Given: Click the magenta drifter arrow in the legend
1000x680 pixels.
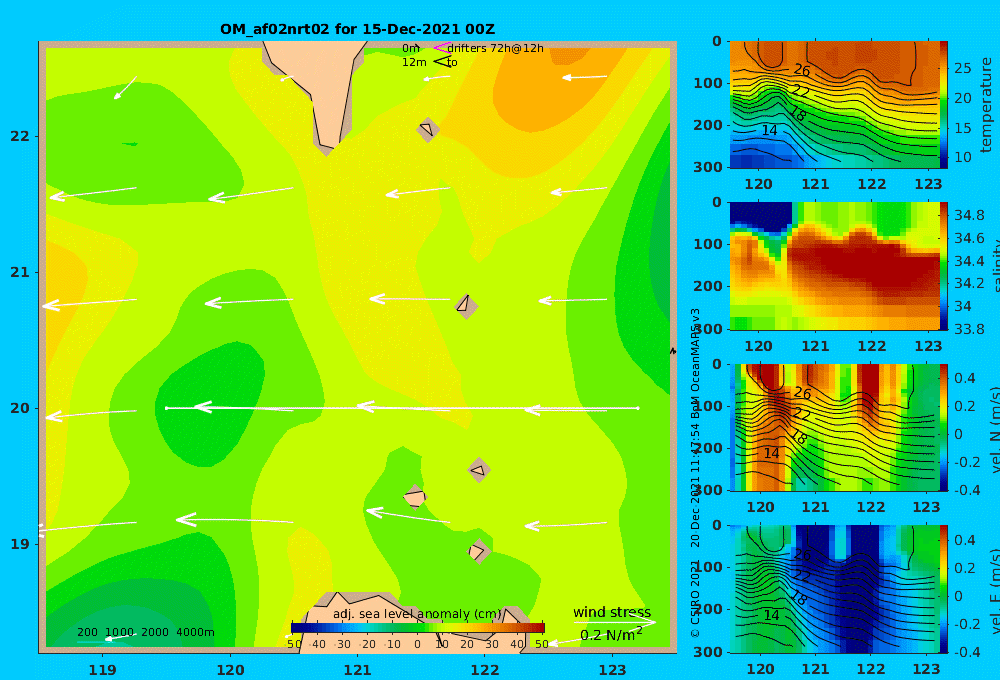Looking at the screenshot, I should (x=441, y=47).
